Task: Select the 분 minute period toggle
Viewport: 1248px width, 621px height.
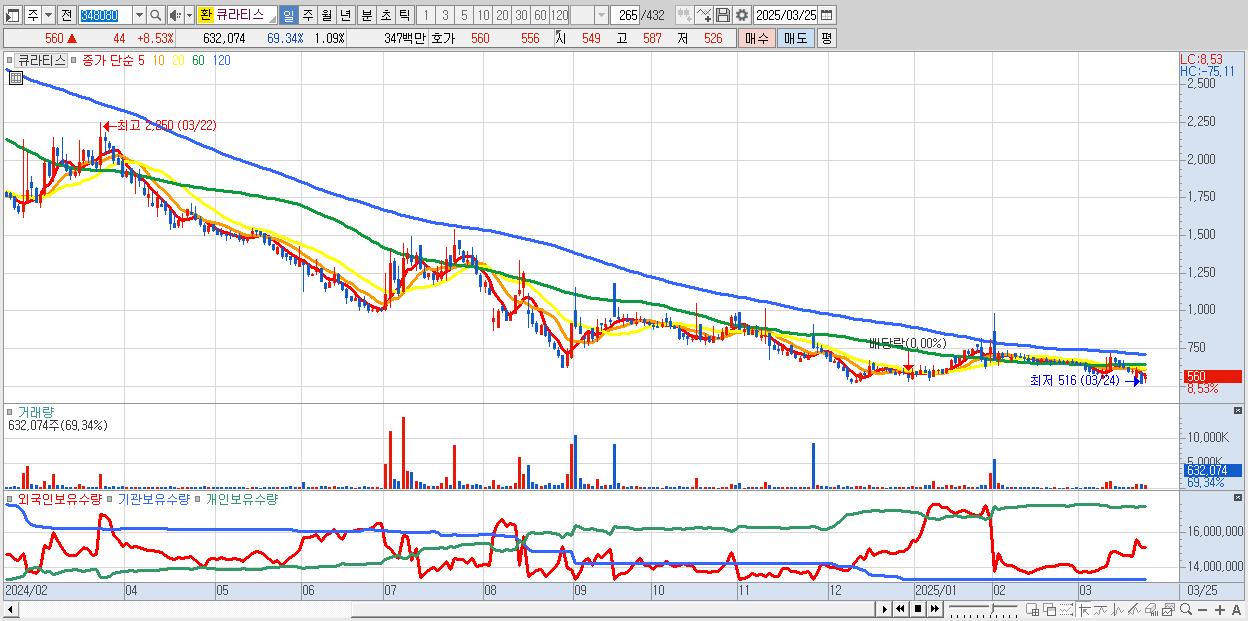Action: (366, 15)
